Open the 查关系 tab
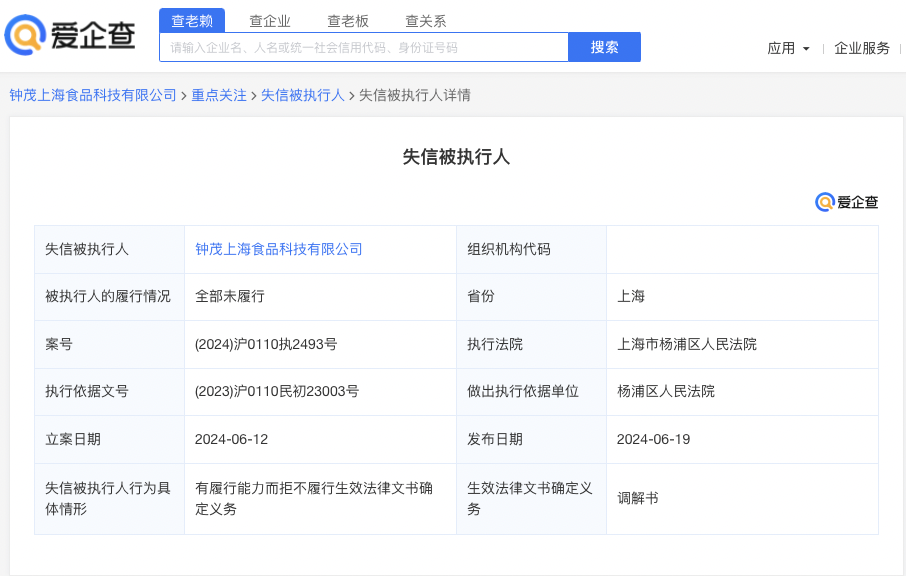The image size is (906, 576). click(x=426, y=21)
